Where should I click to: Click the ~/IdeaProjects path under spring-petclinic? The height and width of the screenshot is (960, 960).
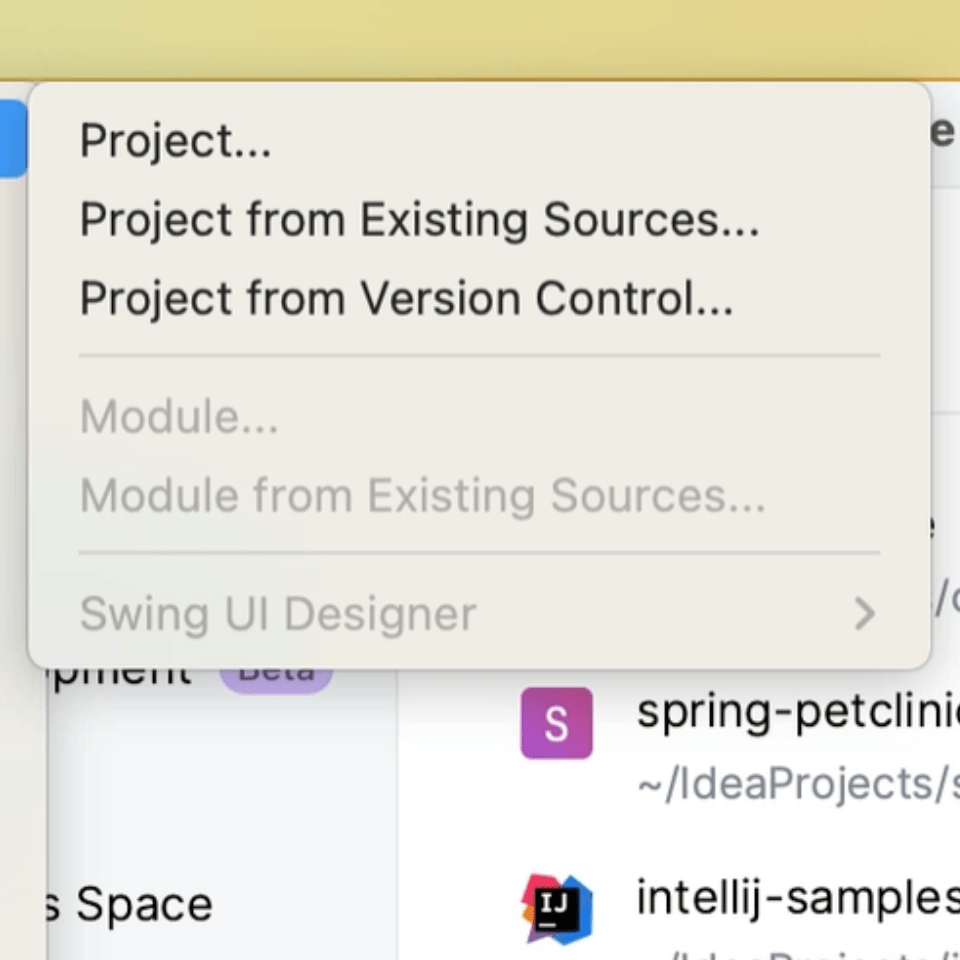pos(795,784)
